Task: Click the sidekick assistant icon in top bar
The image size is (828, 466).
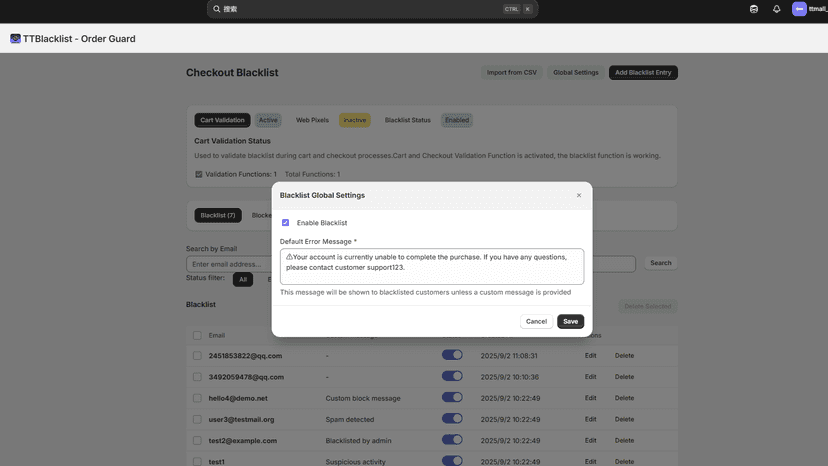Action: point(754,9)
